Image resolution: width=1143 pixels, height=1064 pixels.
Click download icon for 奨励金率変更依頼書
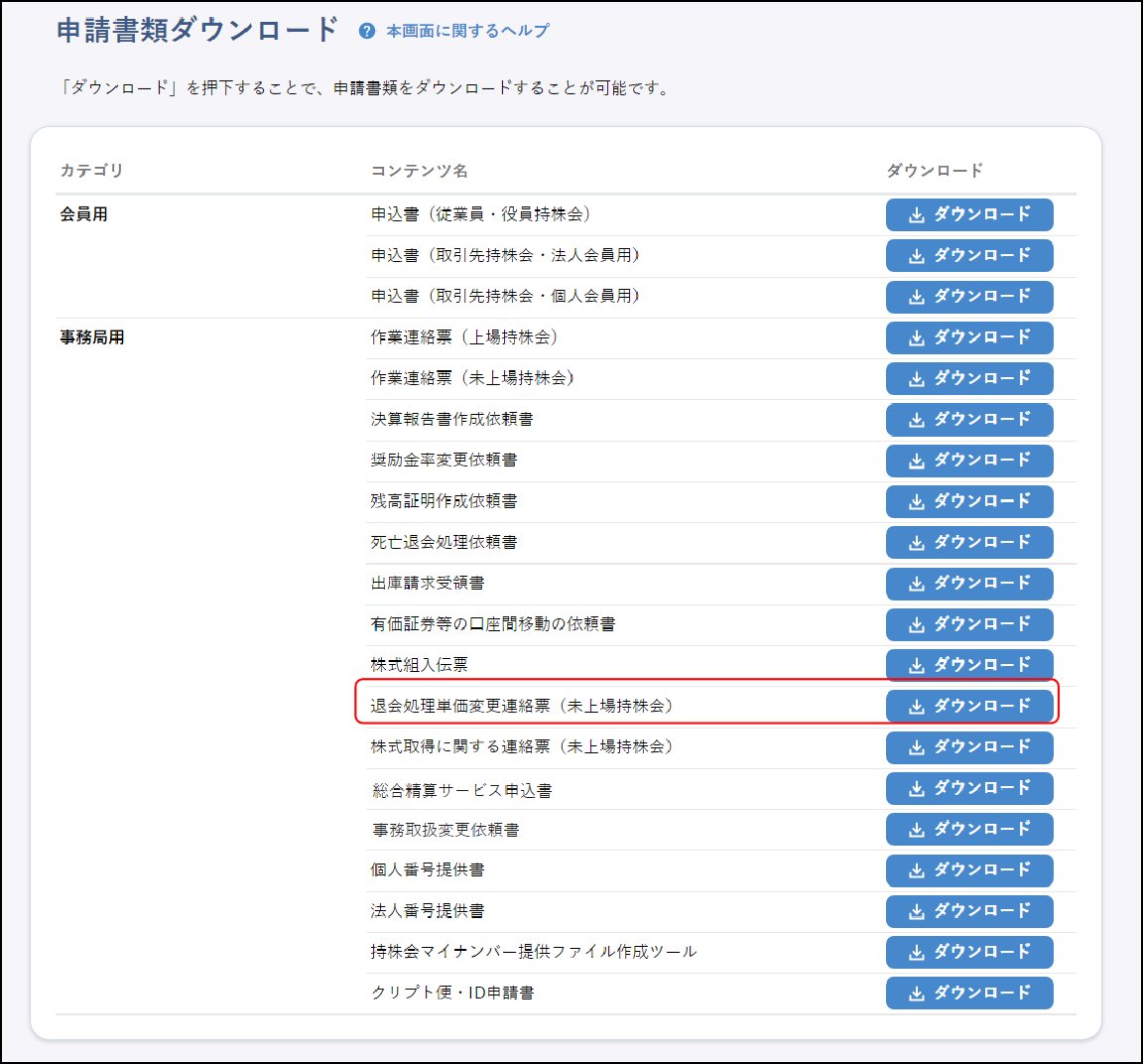pos(917,461)
